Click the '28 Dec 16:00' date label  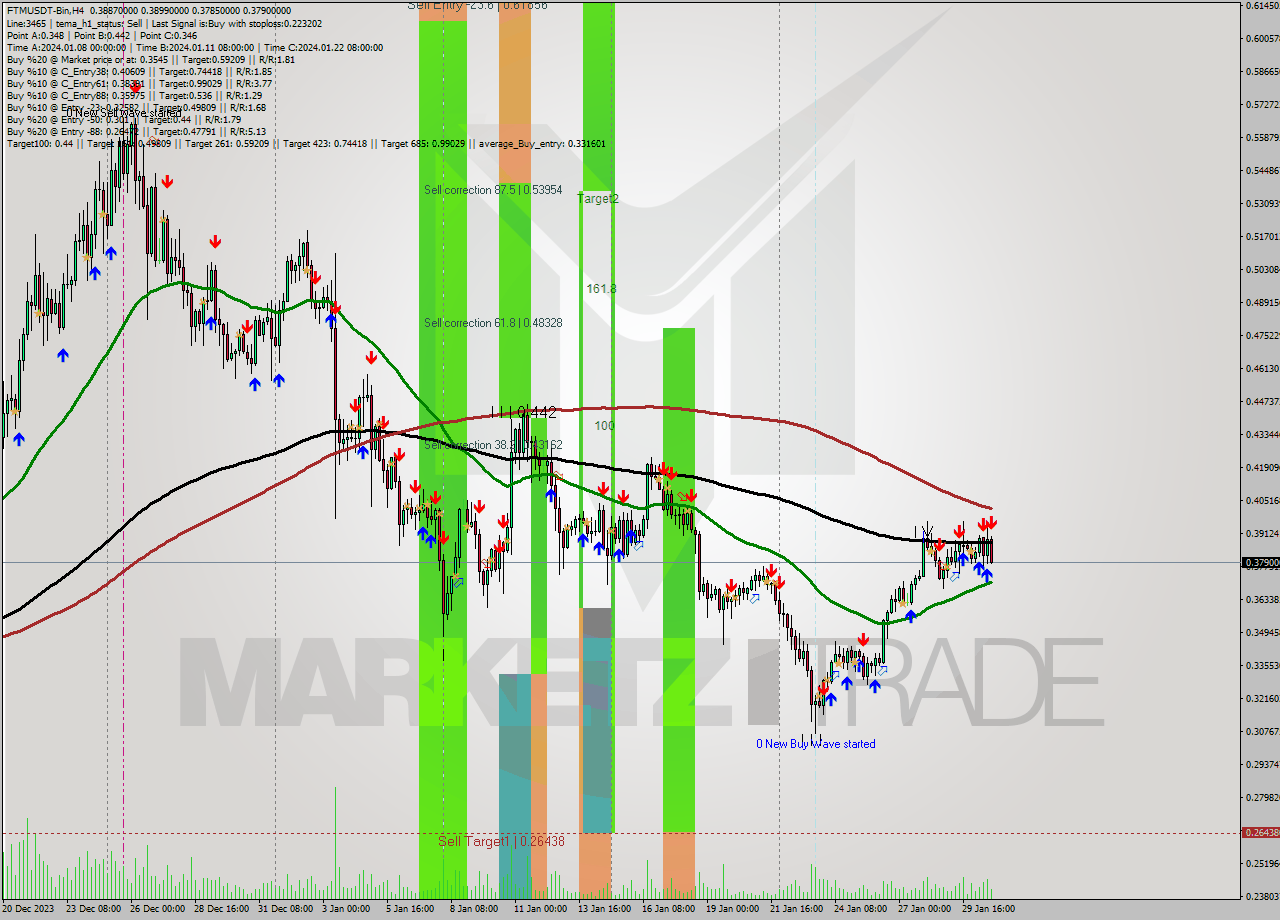click(x=223, y=909)
